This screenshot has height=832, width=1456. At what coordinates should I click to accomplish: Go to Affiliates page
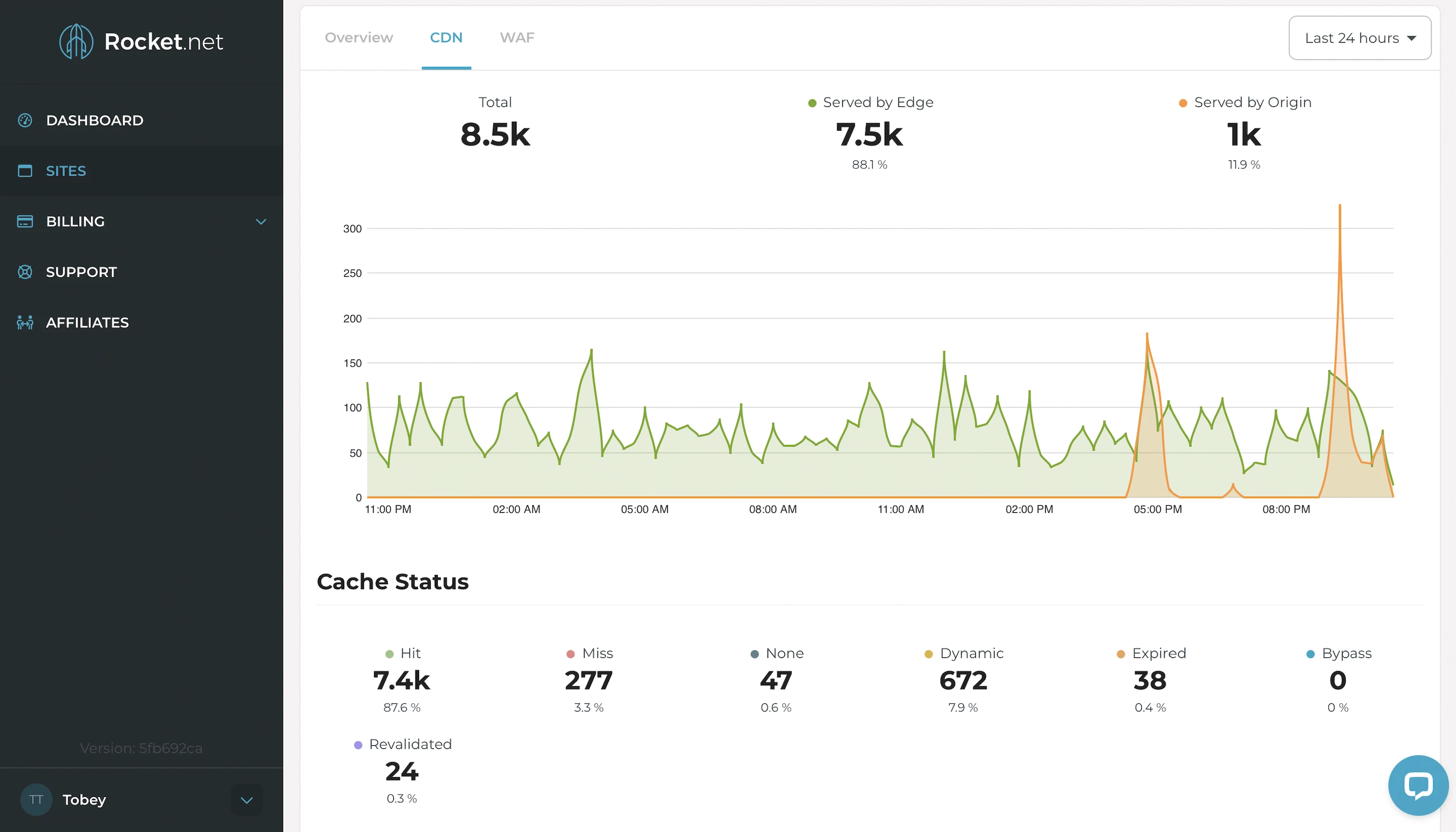(87, 323)
